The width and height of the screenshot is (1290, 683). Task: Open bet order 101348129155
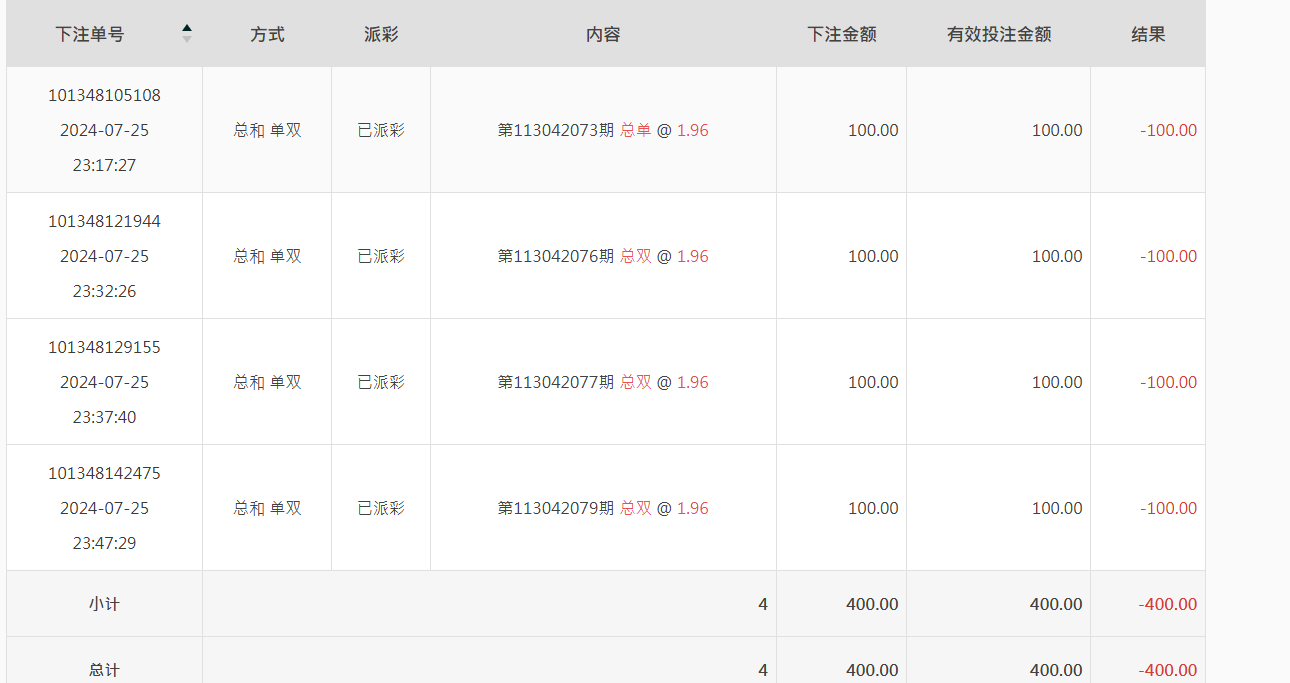(x=104, y=348)
